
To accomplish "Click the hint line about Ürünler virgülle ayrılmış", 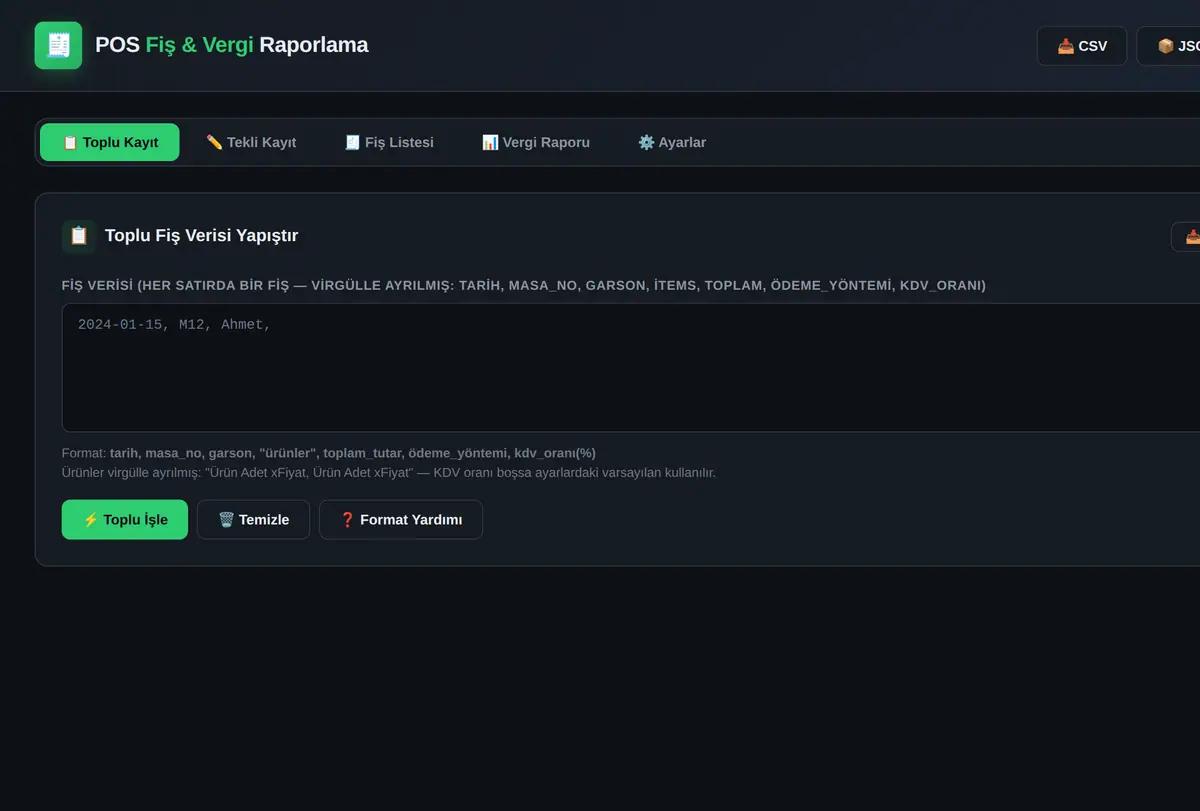I will [389, 472].
